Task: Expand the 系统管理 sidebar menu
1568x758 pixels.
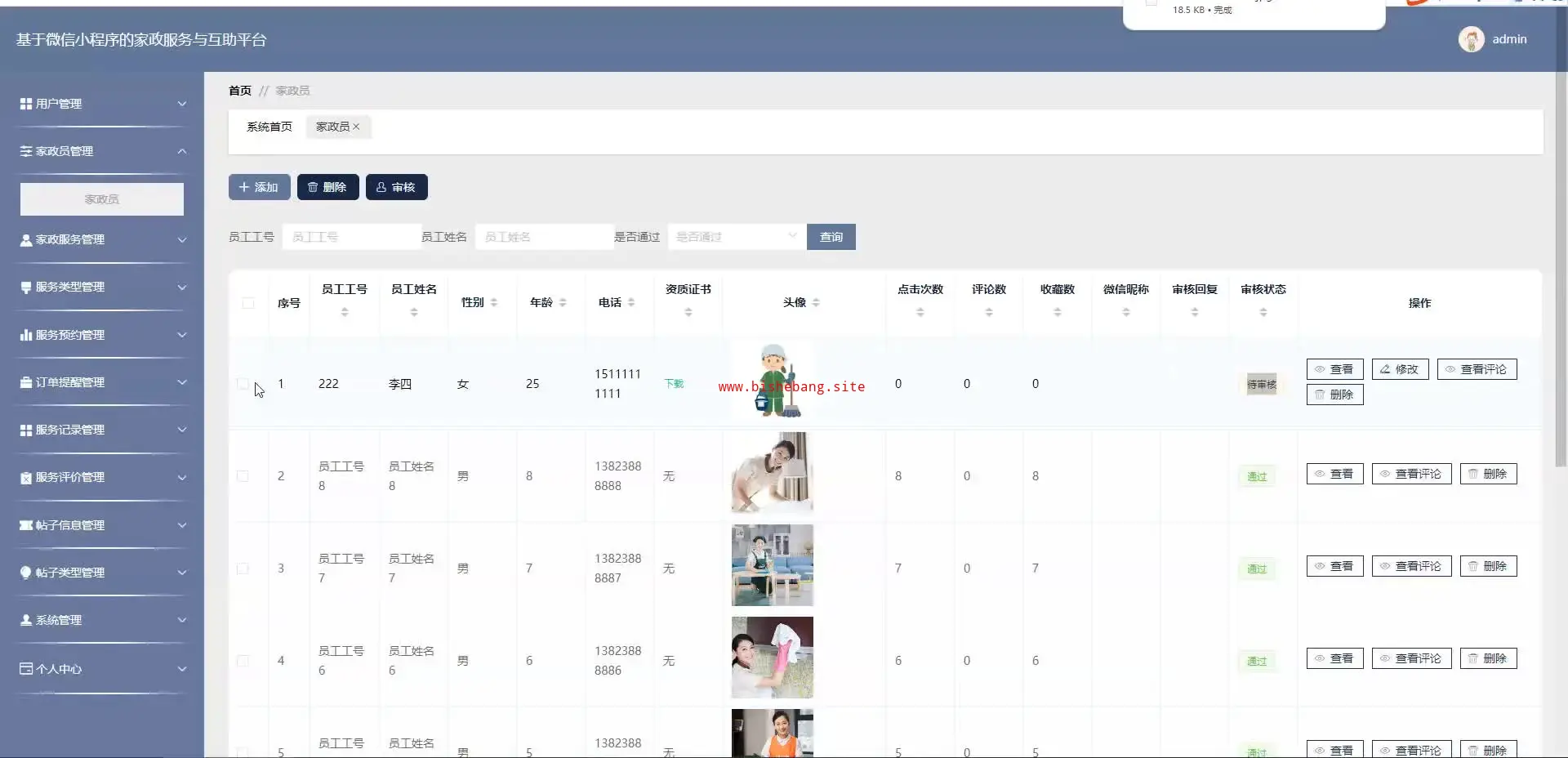Action: point(102,621)
